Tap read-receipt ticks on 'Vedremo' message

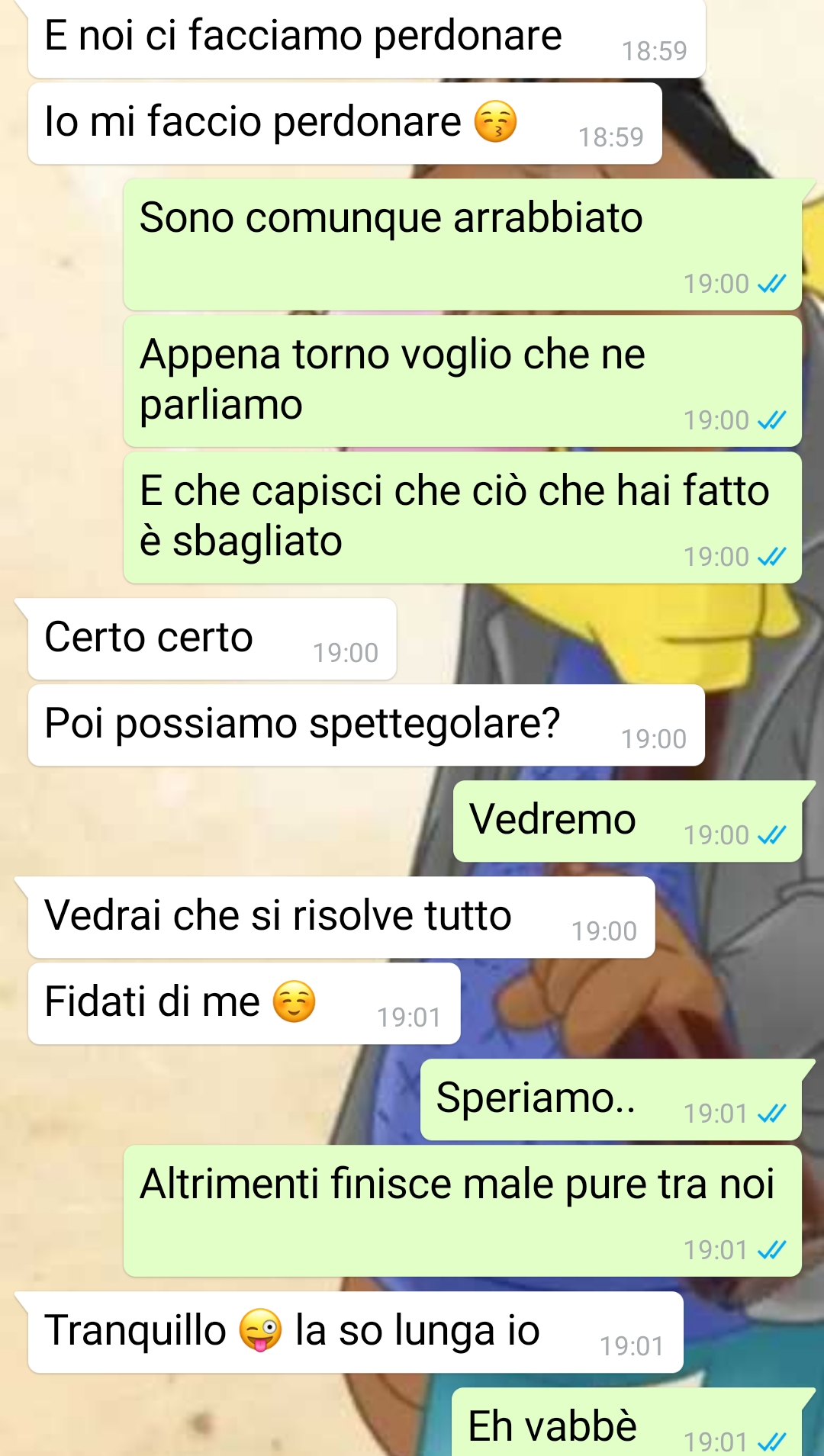pyautogui.click(x=771, y=836)
